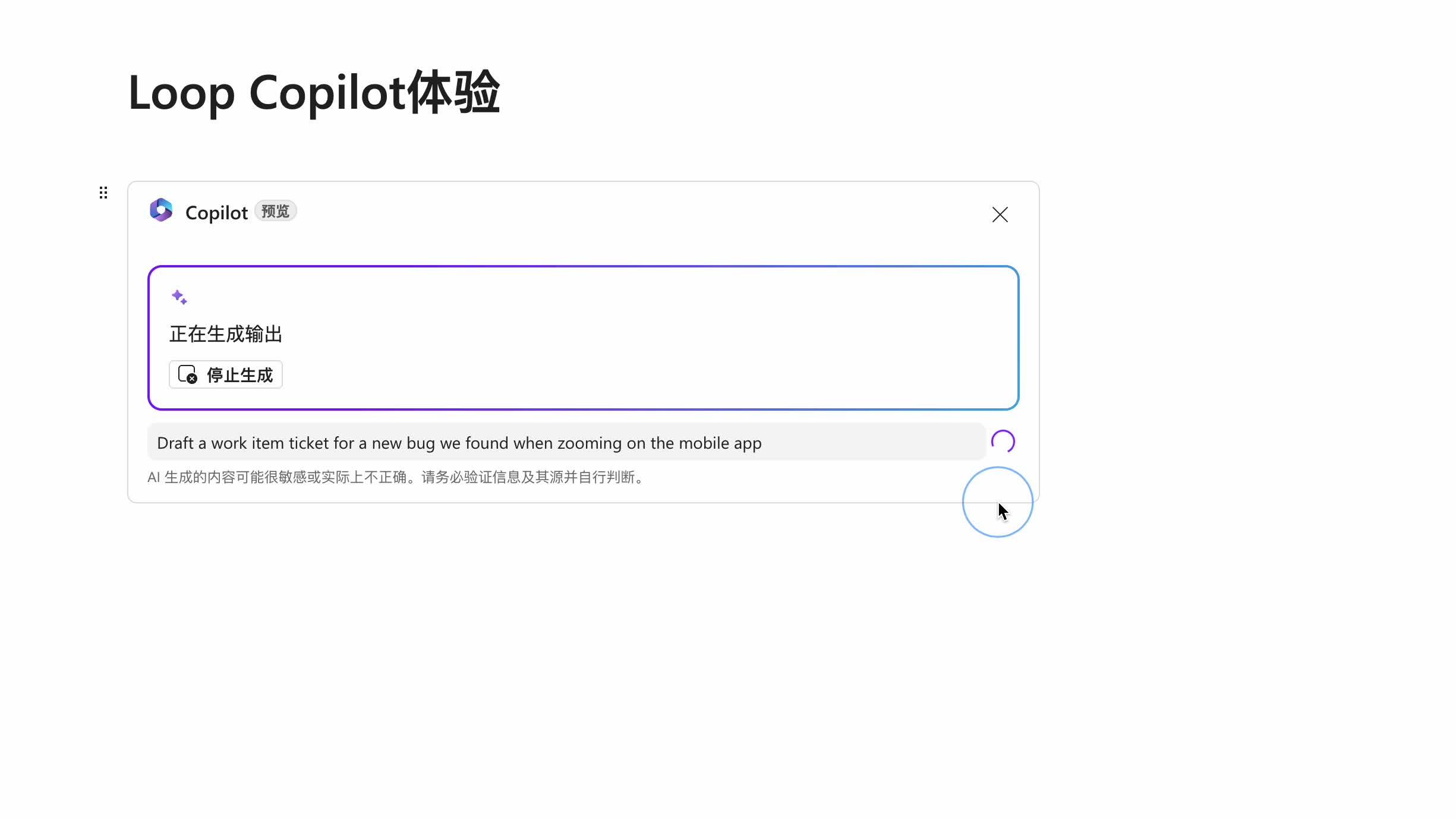Click the stop icon inside 停止生成 button
The width and height of the screenshot is (1456, 819).
click(x=187, y=375)
